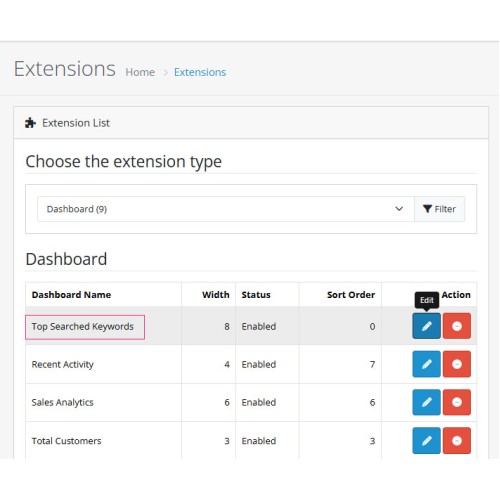The image size is (500, 500).
Task: Edit the Sales Analytics dashboard
Action: [426, 402]
